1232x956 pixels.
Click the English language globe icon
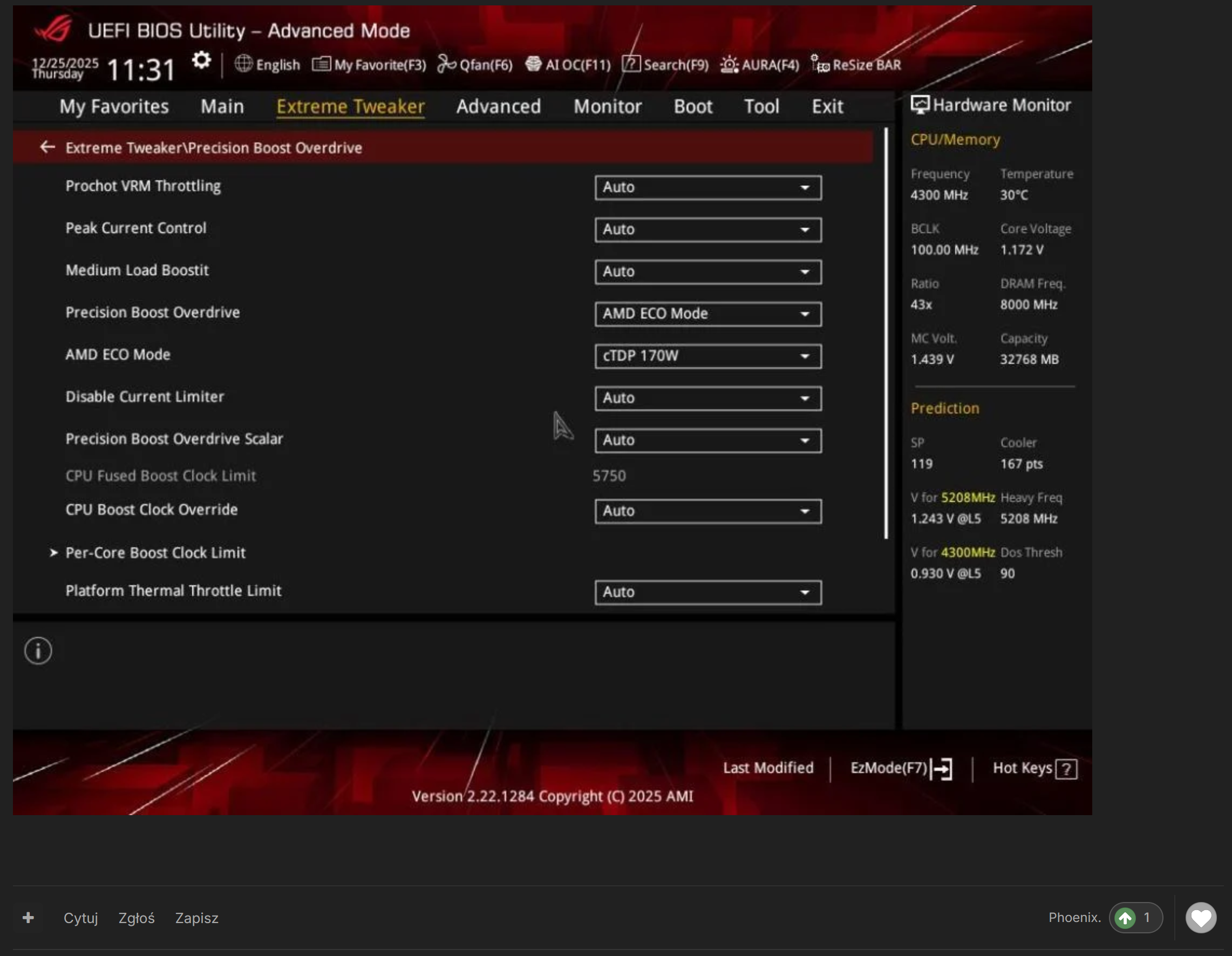pos(244,64)
